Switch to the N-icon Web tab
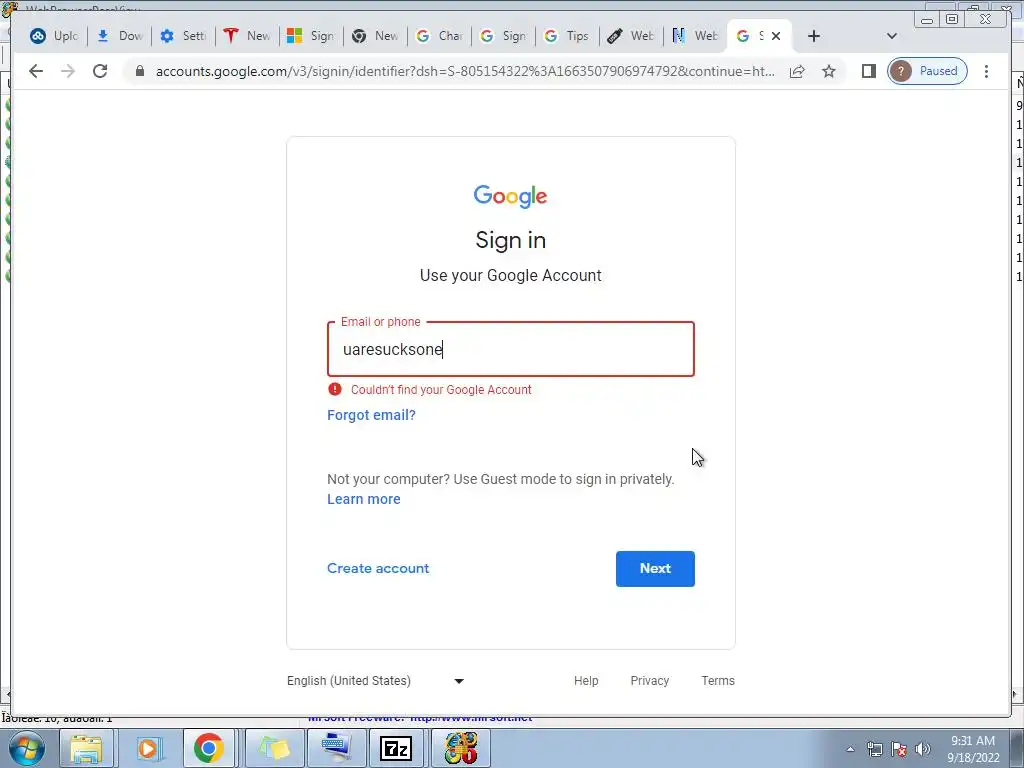This screenshot has width=1024, height=768. point(696,36)
